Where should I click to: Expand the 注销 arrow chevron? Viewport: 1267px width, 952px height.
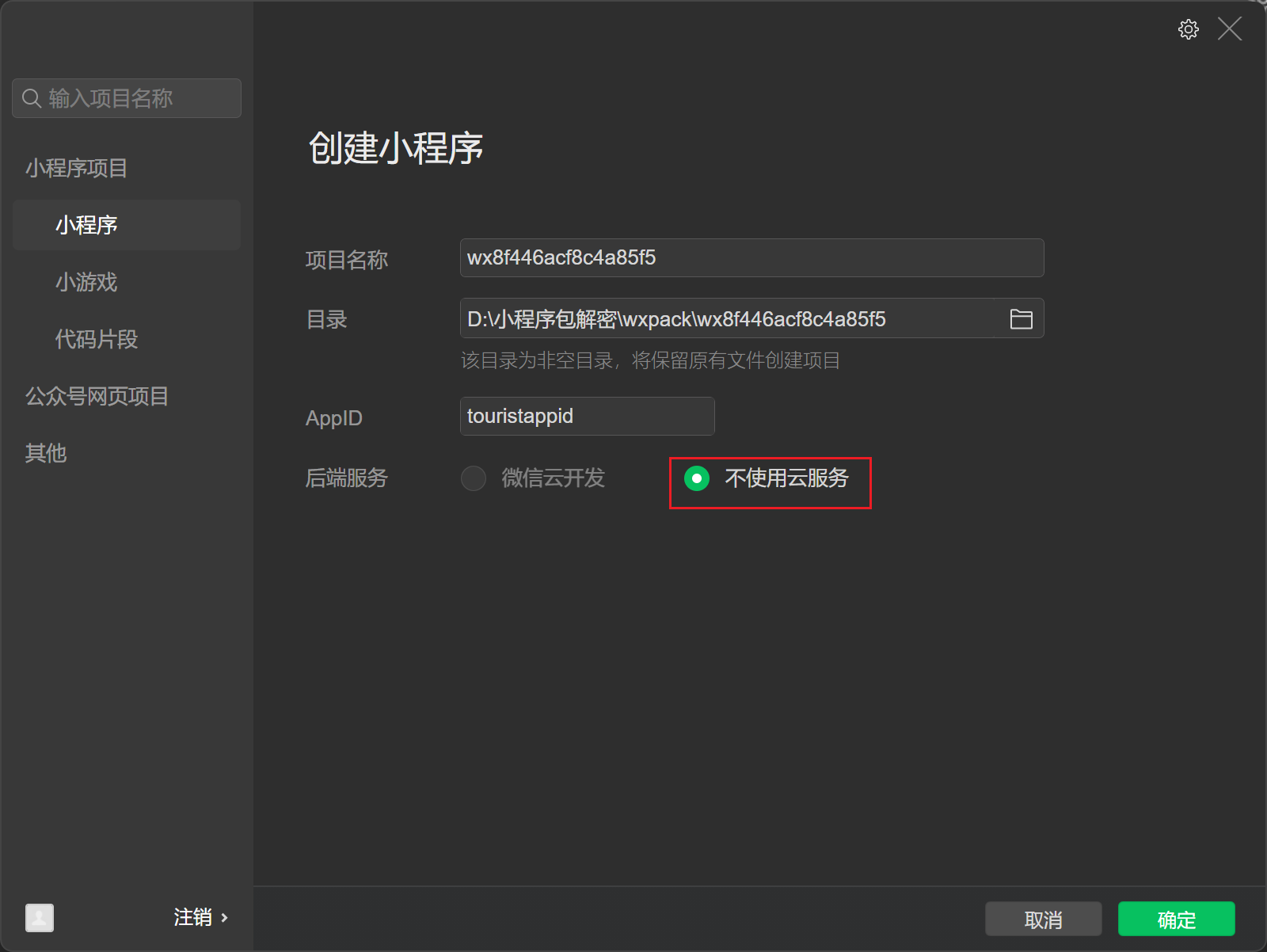pos(225,918)
